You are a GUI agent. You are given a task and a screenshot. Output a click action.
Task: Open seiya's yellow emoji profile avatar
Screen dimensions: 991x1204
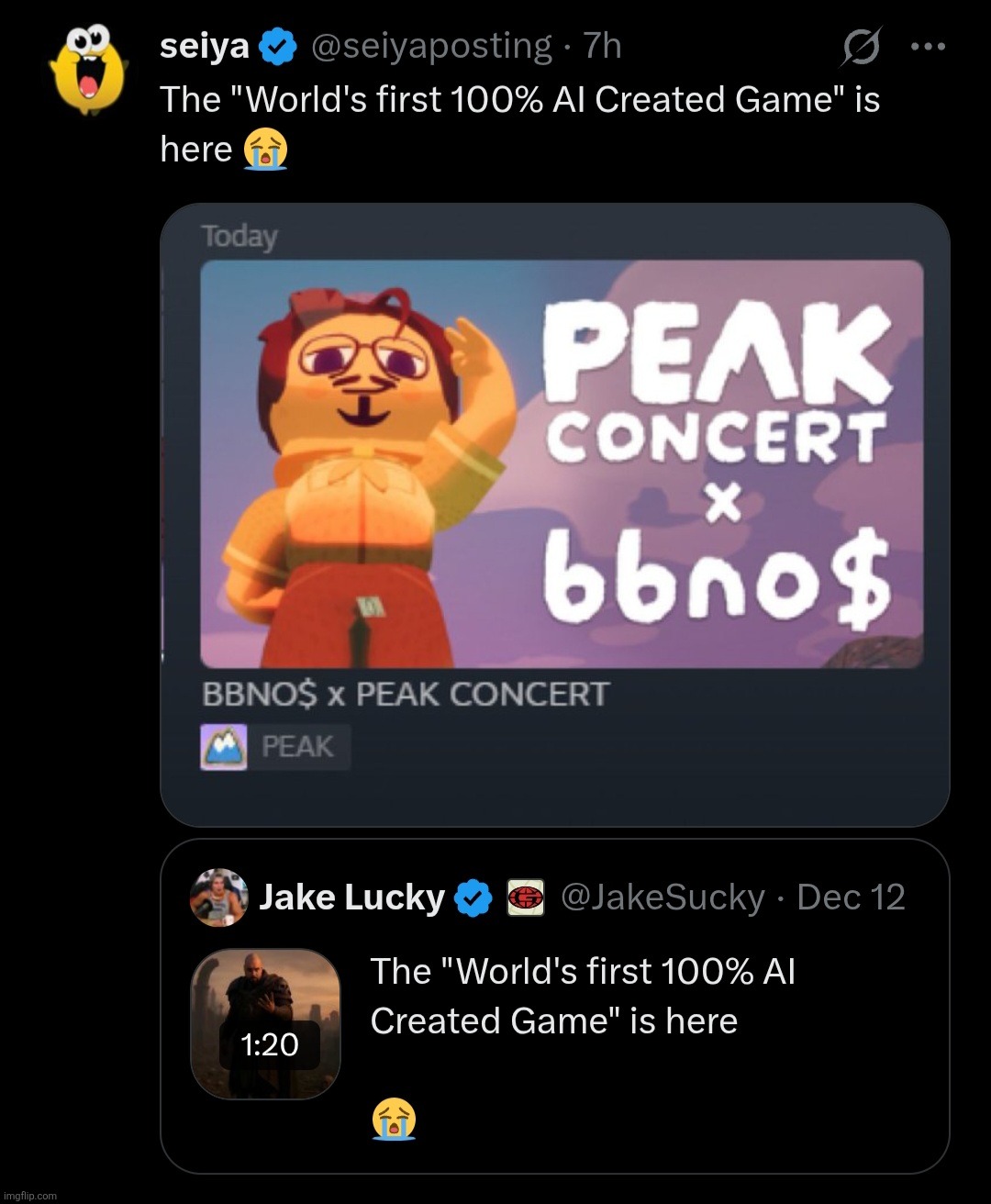click(x=89, y=71)
